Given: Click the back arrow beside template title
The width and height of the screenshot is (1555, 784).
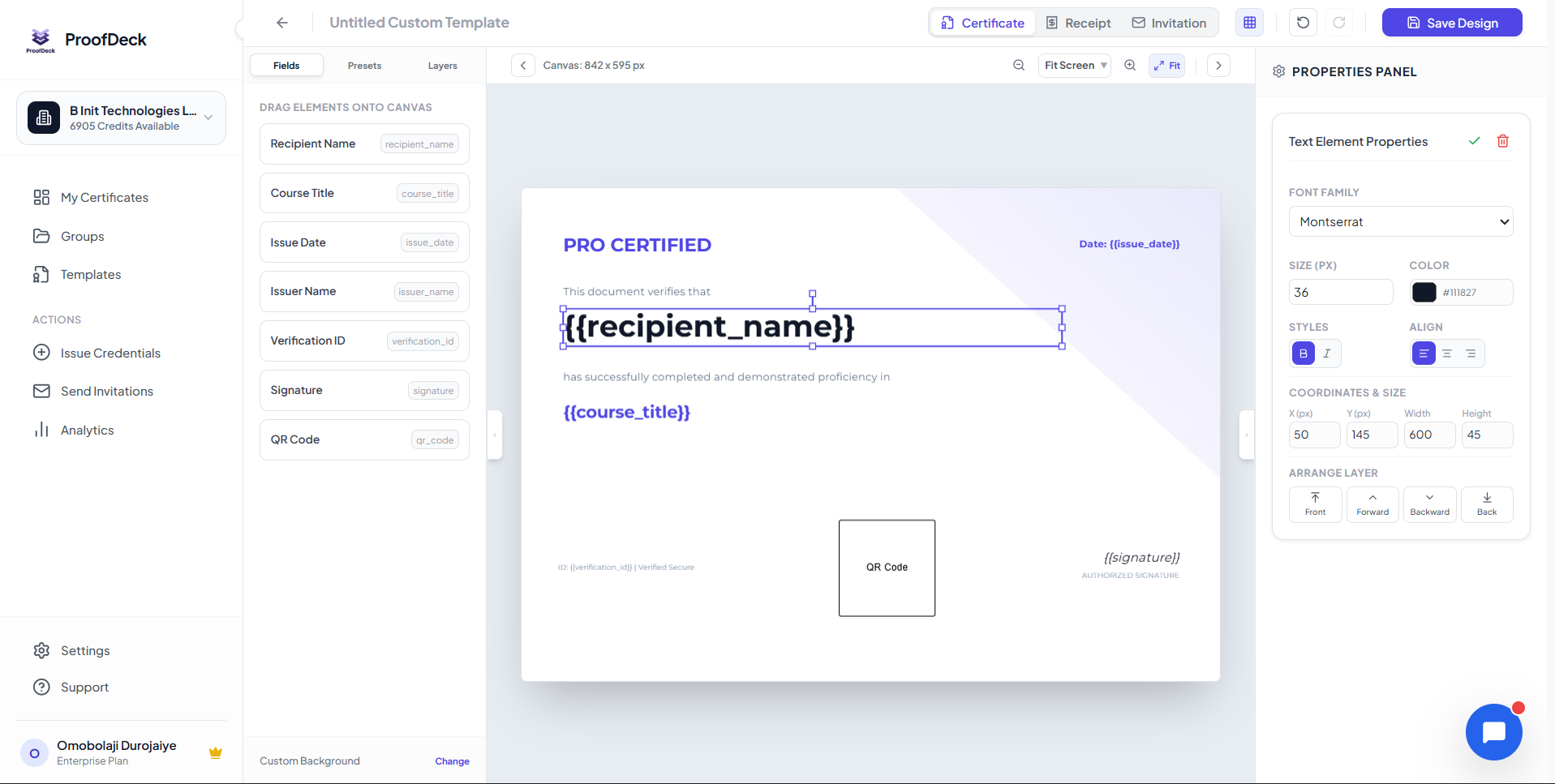Looking at the screenshot, I should pyautogui.click(x=282, y=23).
